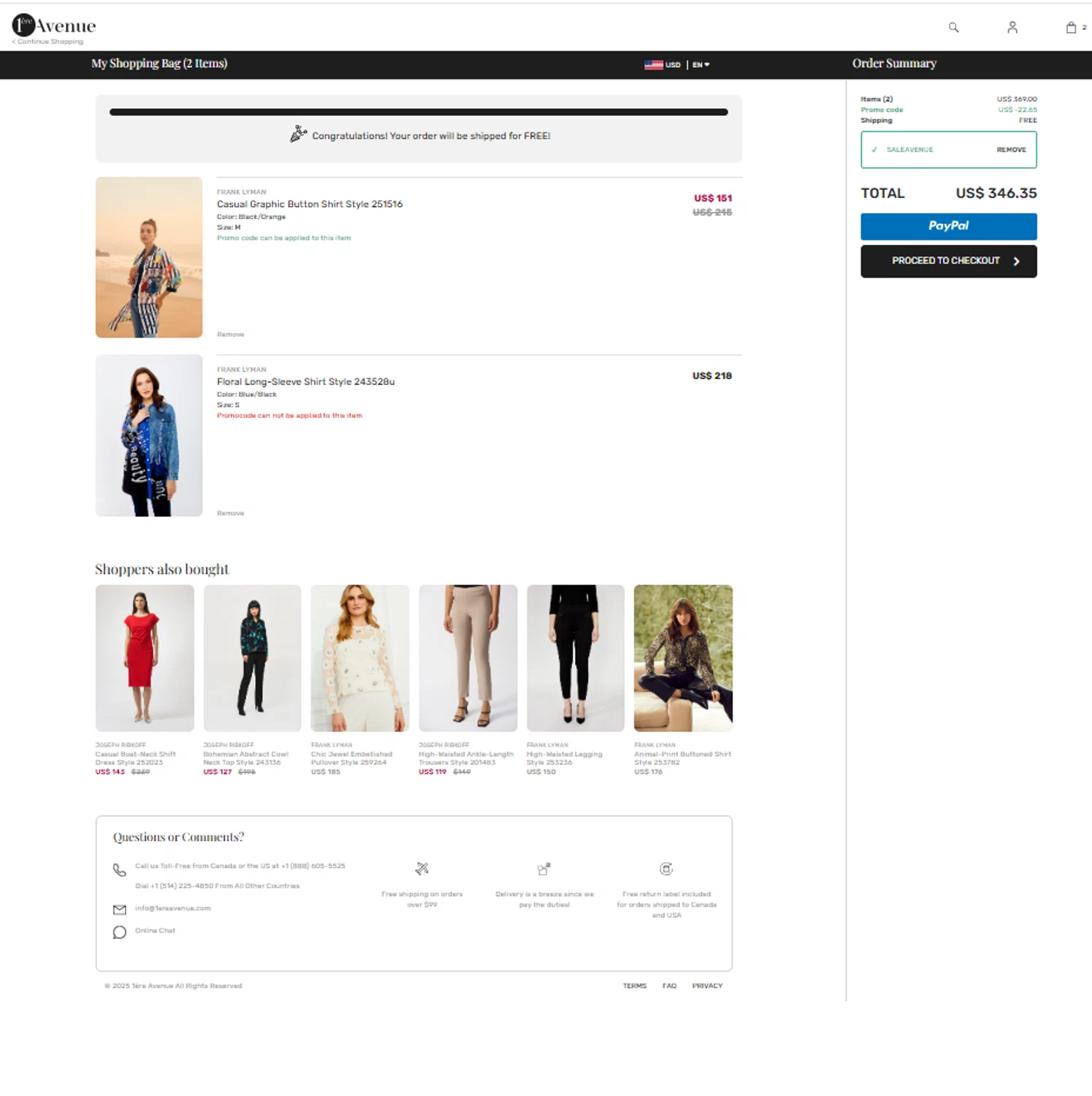This screenshot has height=1096, width=1092.
Task: Click the Online Chat link
Action: coord(155,930)
